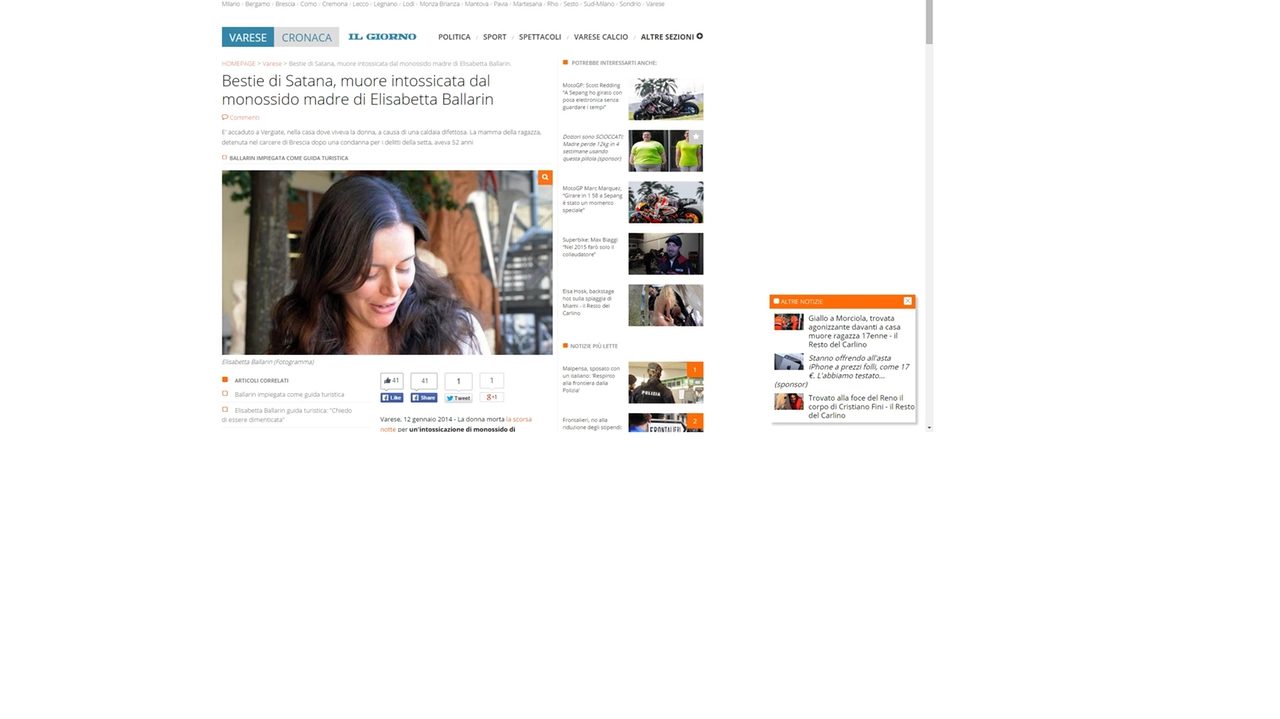The width and height of the screenshot is (1280, 719).
Task: Open the Sport section
Action: [494, 37]
